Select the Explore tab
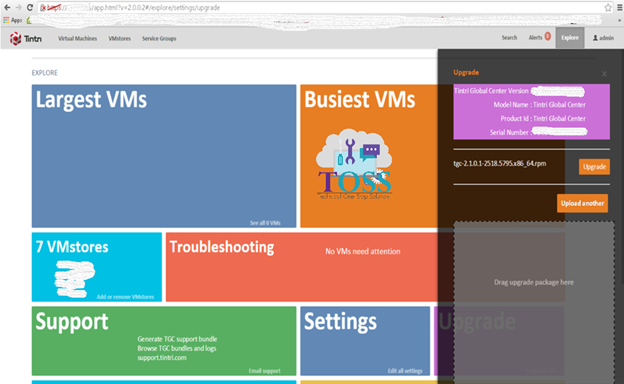Image resolution: width=624 pixels, height=384 pixels. [x=570, y=38]
